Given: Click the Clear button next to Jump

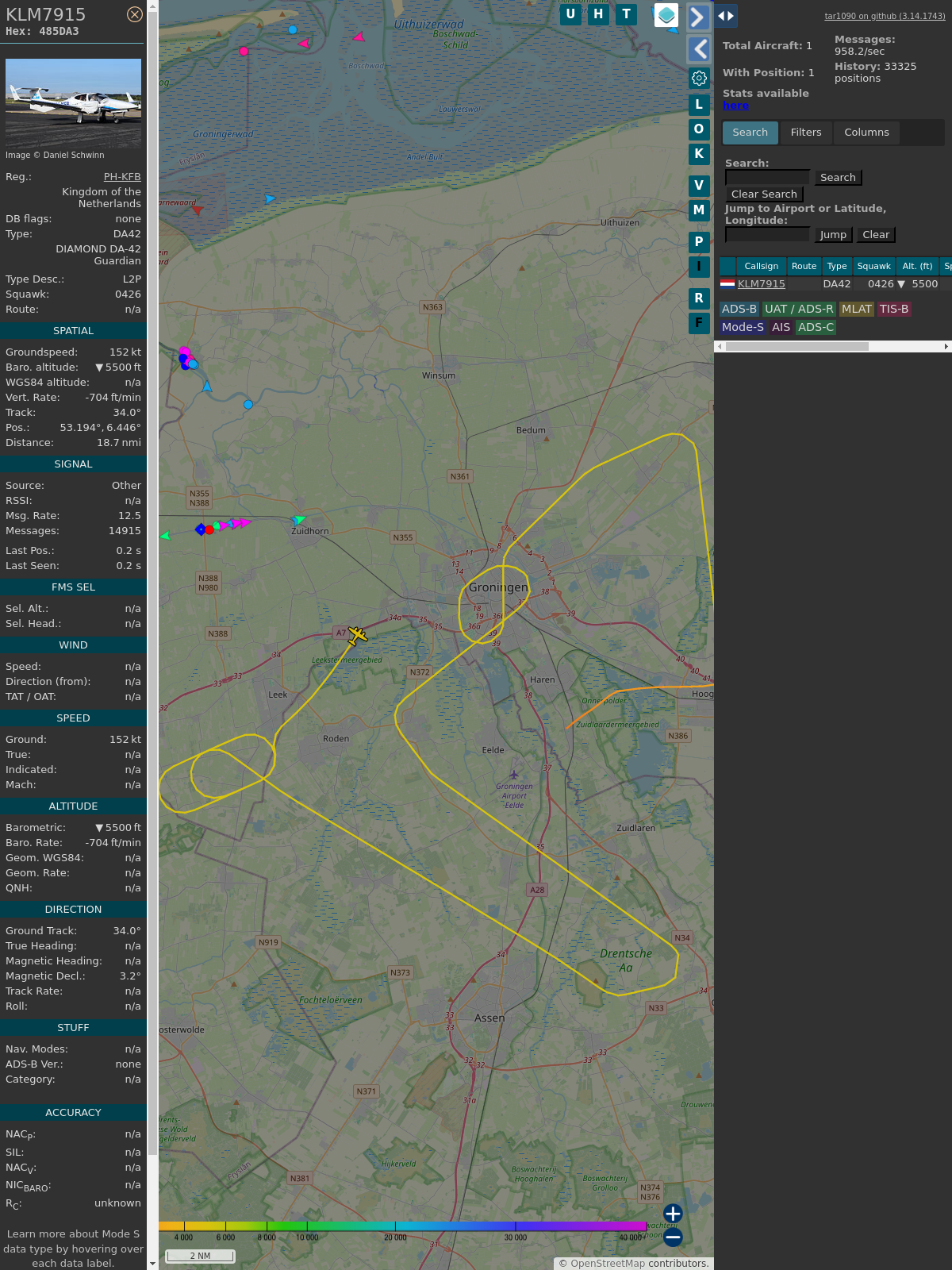Looking at the screenshot, I should (x=876, y=235).
